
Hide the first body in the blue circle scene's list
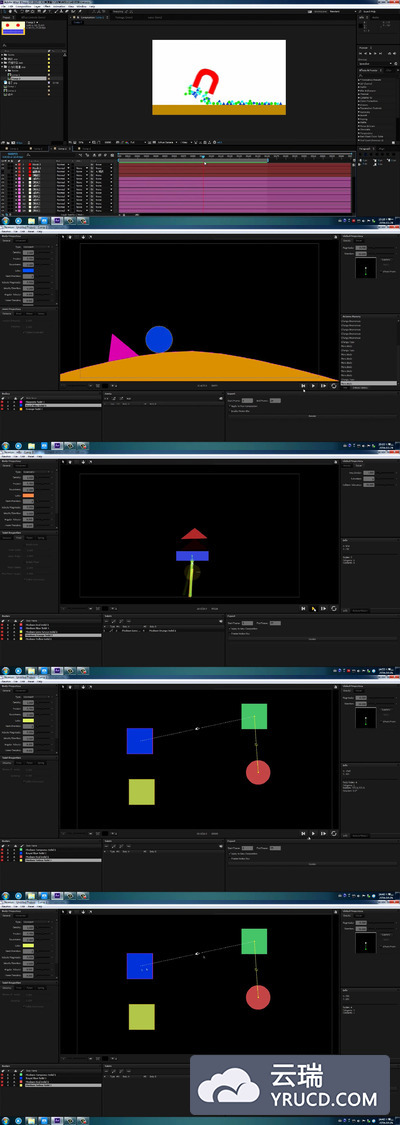(x=3, y=402)
